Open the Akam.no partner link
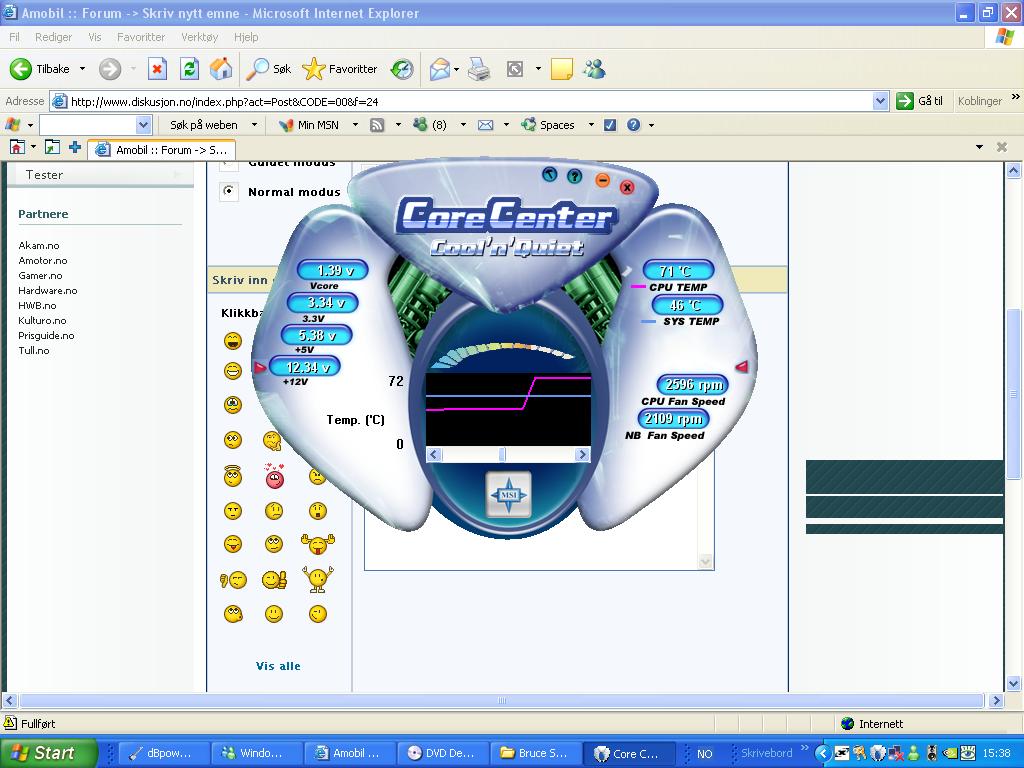 39,246
